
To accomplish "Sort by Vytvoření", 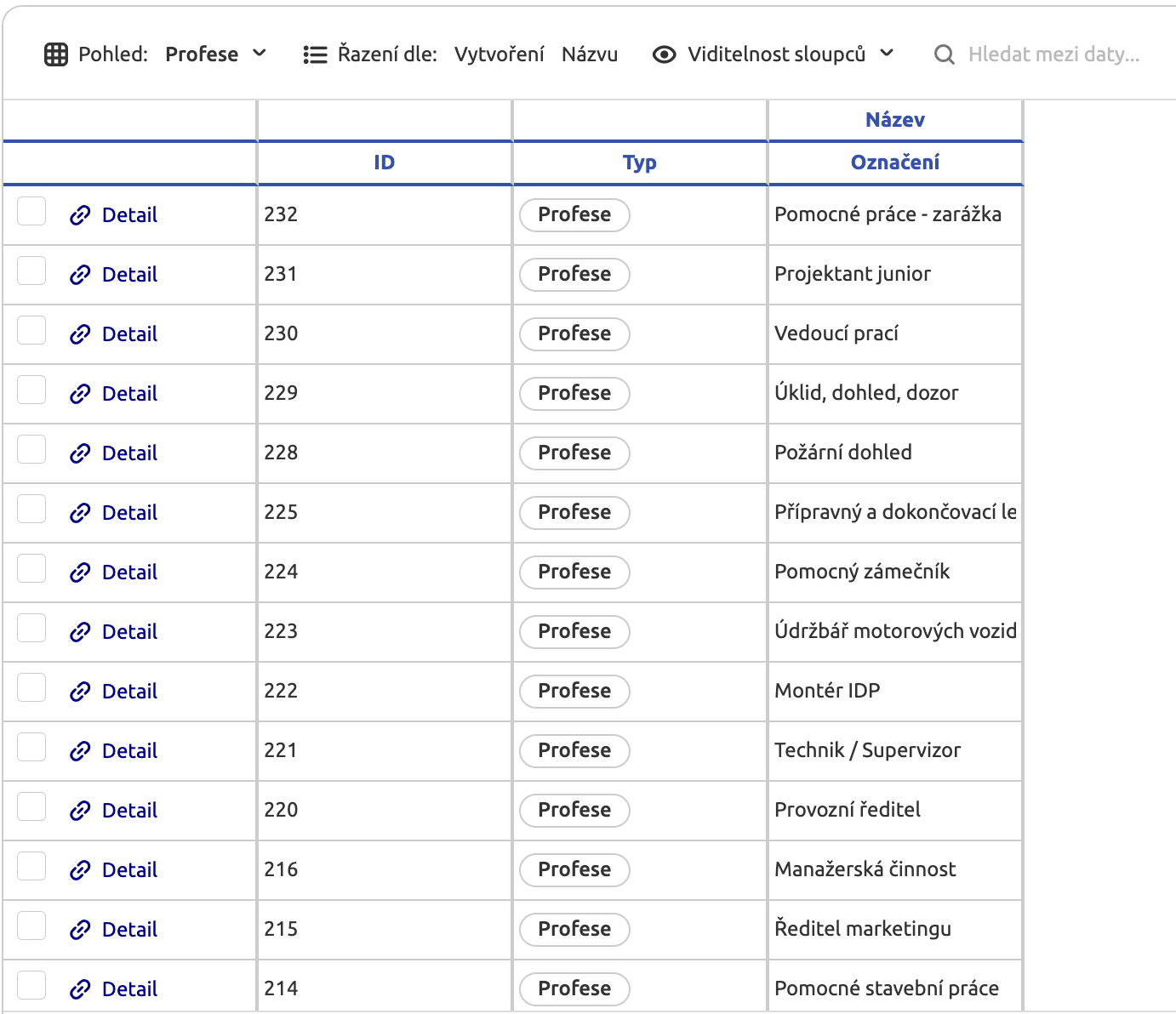I will (x=499, y=54).
